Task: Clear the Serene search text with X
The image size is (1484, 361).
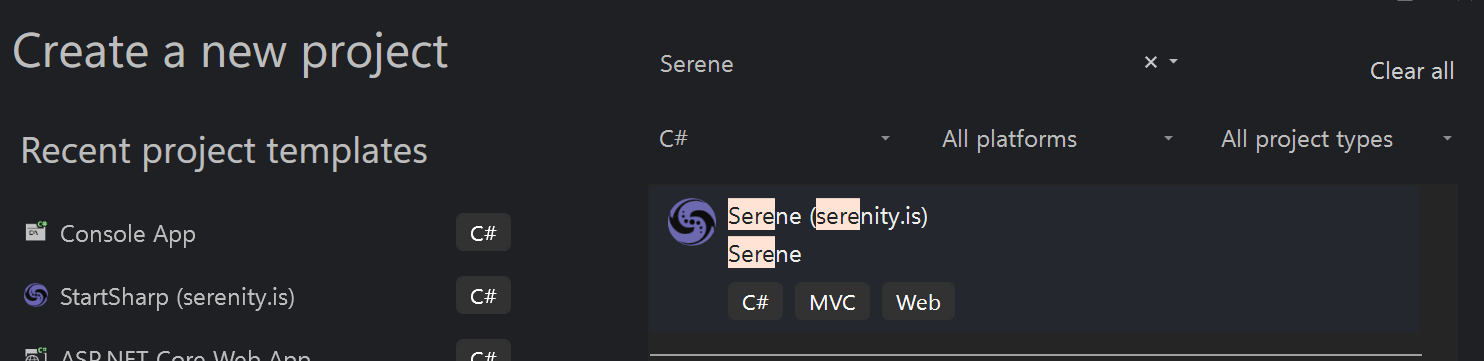Action: click(x=1150, y=62)
